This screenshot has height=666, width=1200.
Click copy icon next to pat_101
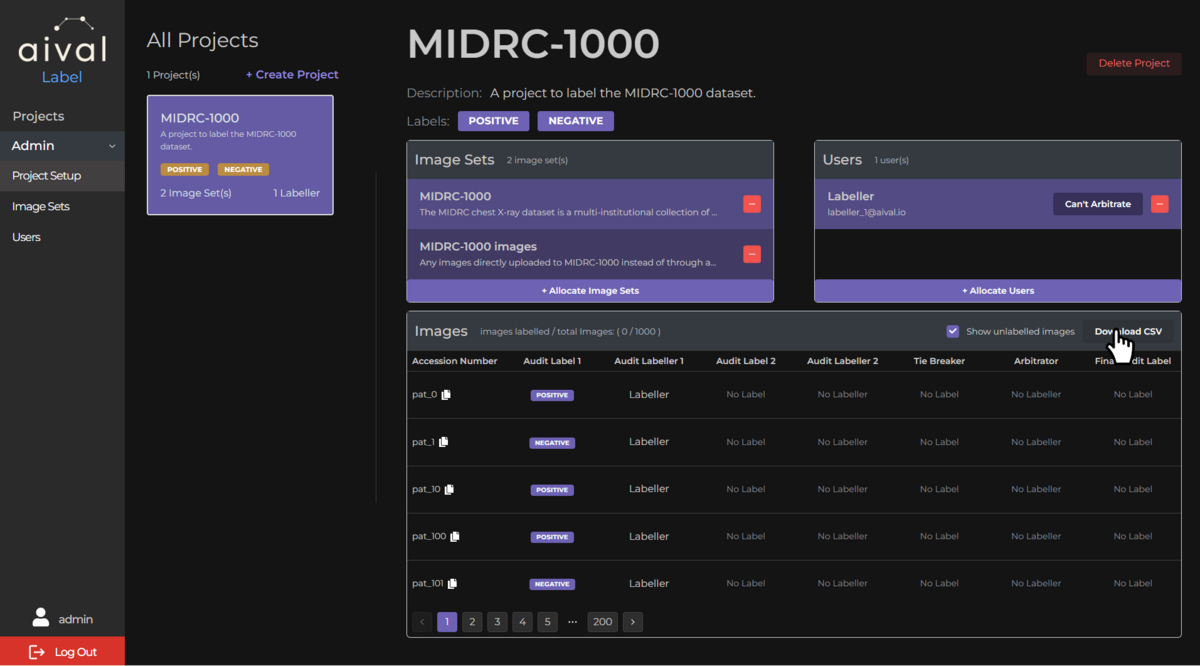452,584
